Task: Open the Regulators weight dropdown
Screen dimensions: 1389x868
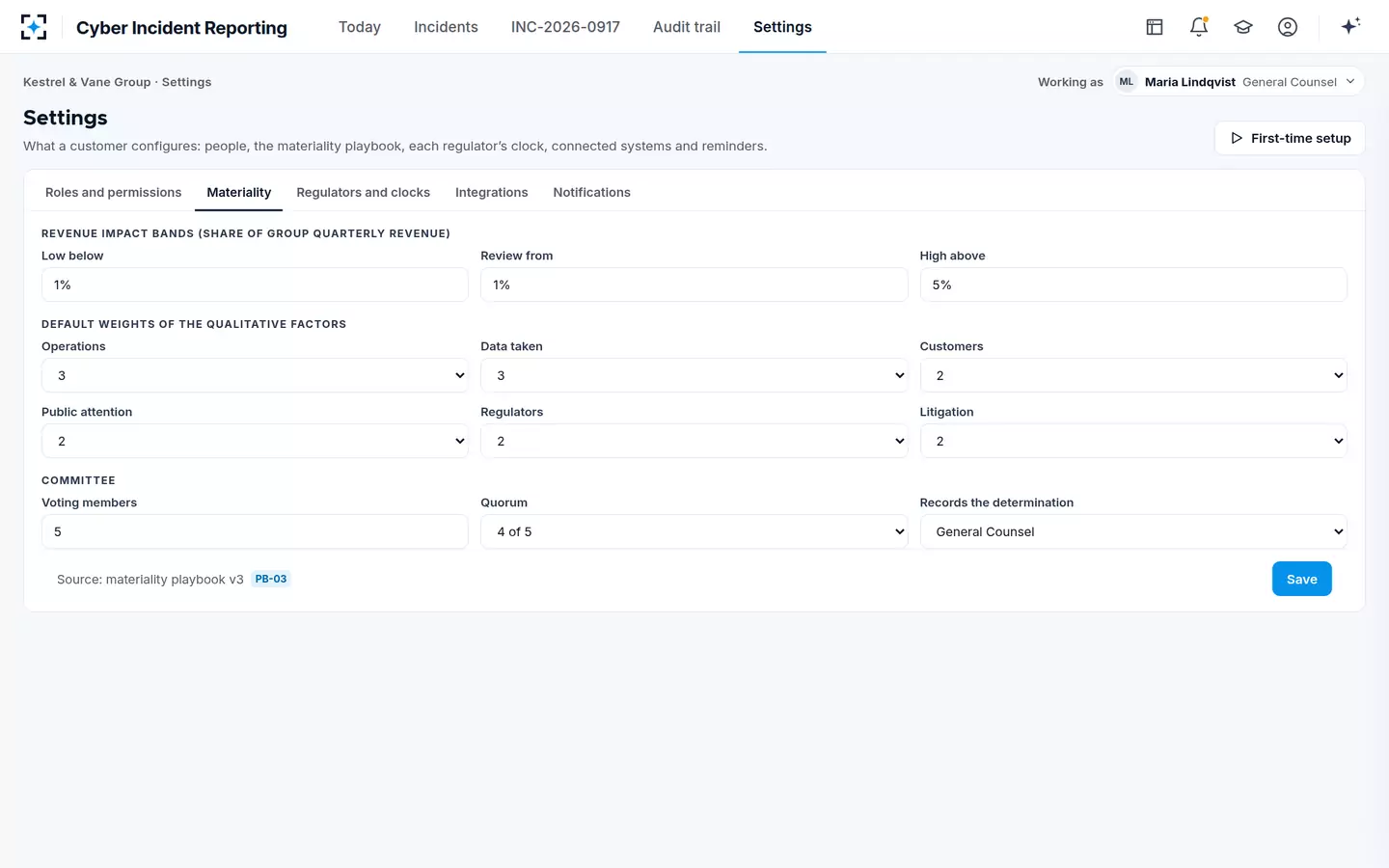Action: 694,441
